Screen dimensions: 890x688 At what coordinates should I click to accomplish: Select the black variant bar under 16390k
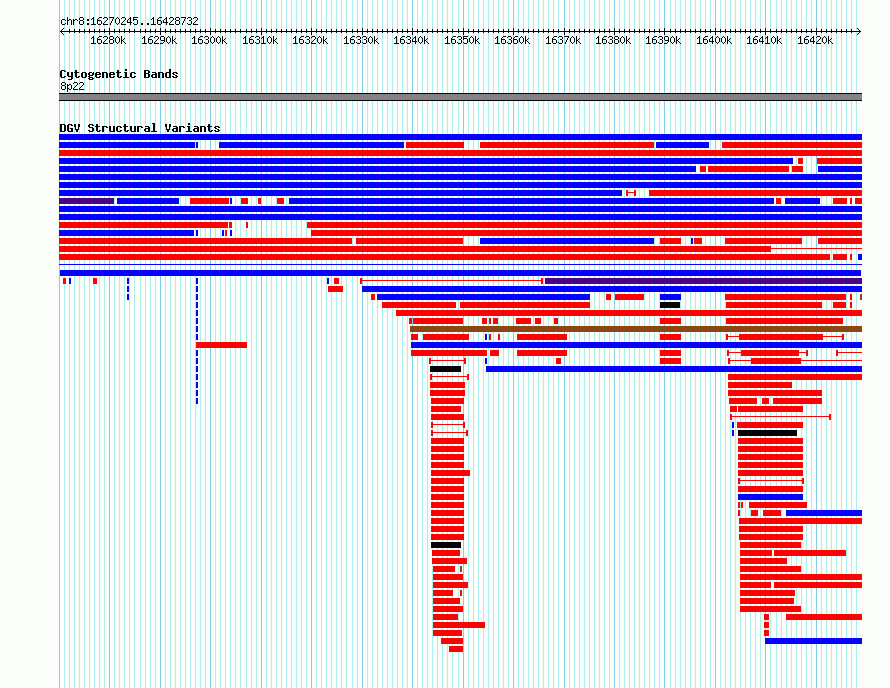click(x=670, y=305)
